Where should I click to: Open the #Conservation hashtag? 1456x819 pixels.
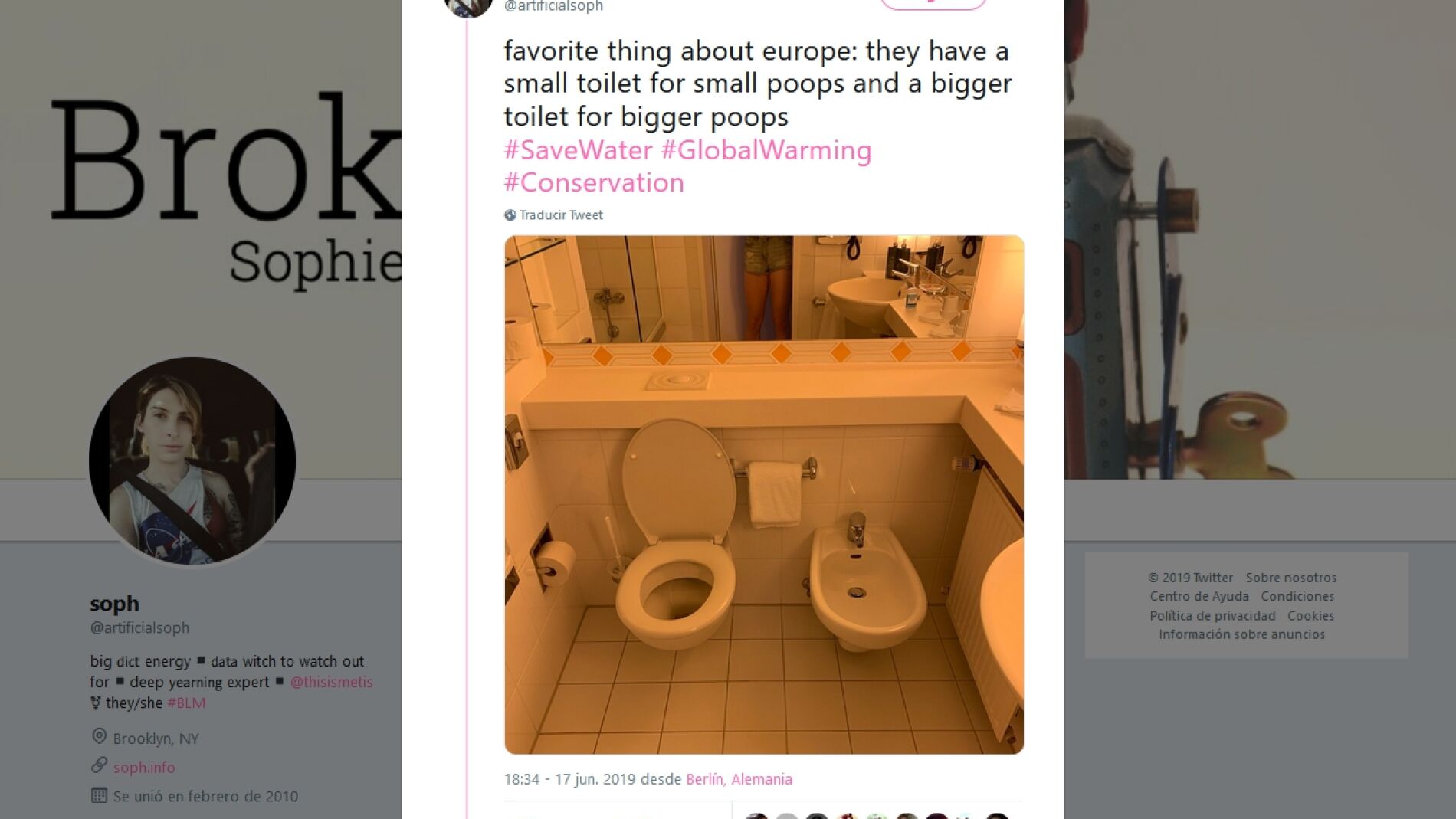(594, 183)
